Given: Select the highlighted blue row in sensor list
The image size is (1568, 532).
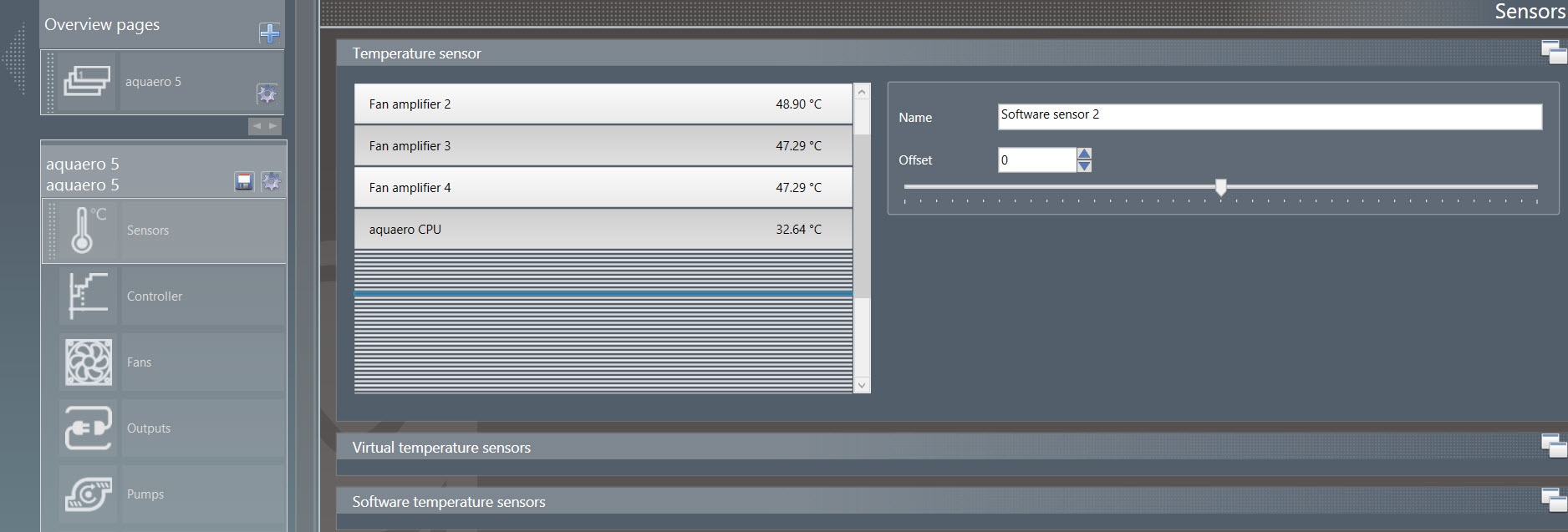Looking at the screenshot, I should (603, 293).
